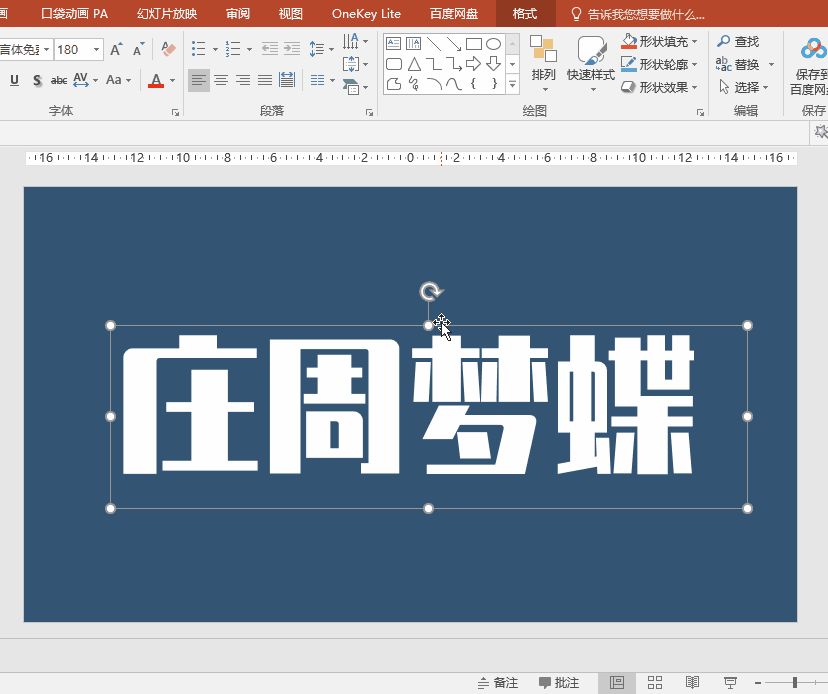Viewport: 828px width, 694px height.
Task: Open the View (视图) ribbon tab
Action: (290, 14)
